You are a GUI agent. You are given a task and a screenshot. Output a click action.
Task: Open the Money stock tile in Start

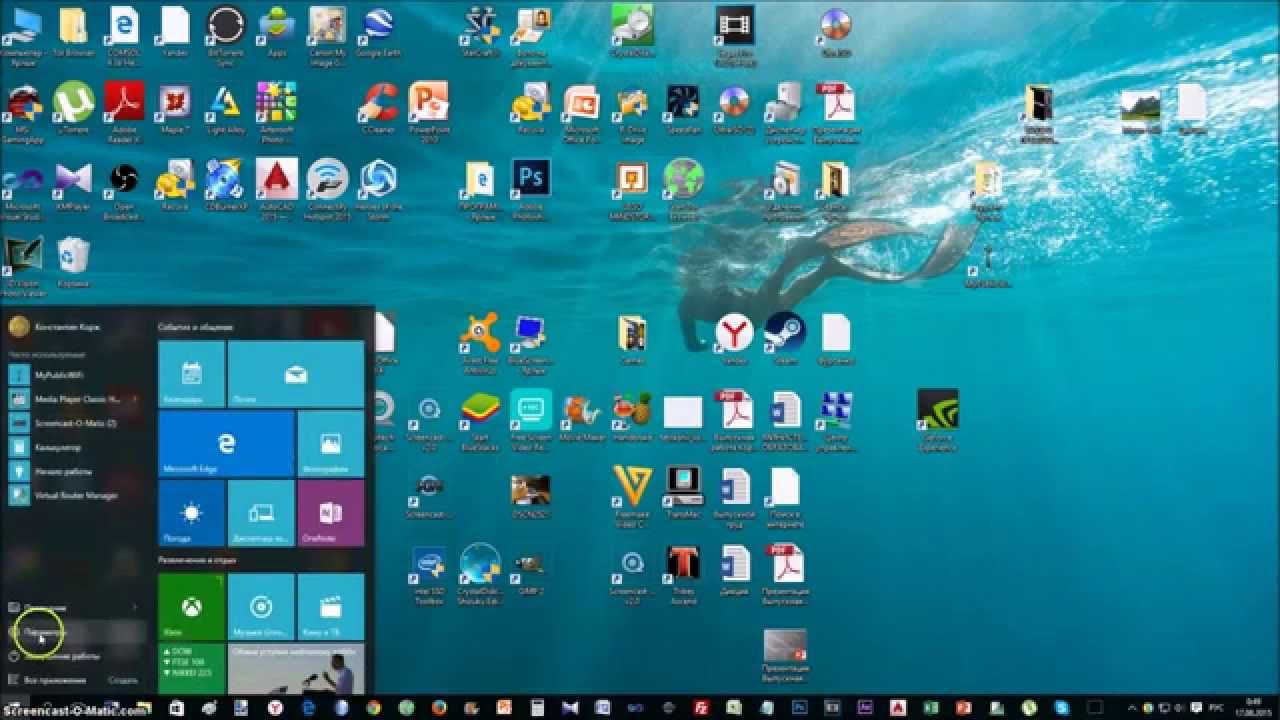click(x=191, y=670)
